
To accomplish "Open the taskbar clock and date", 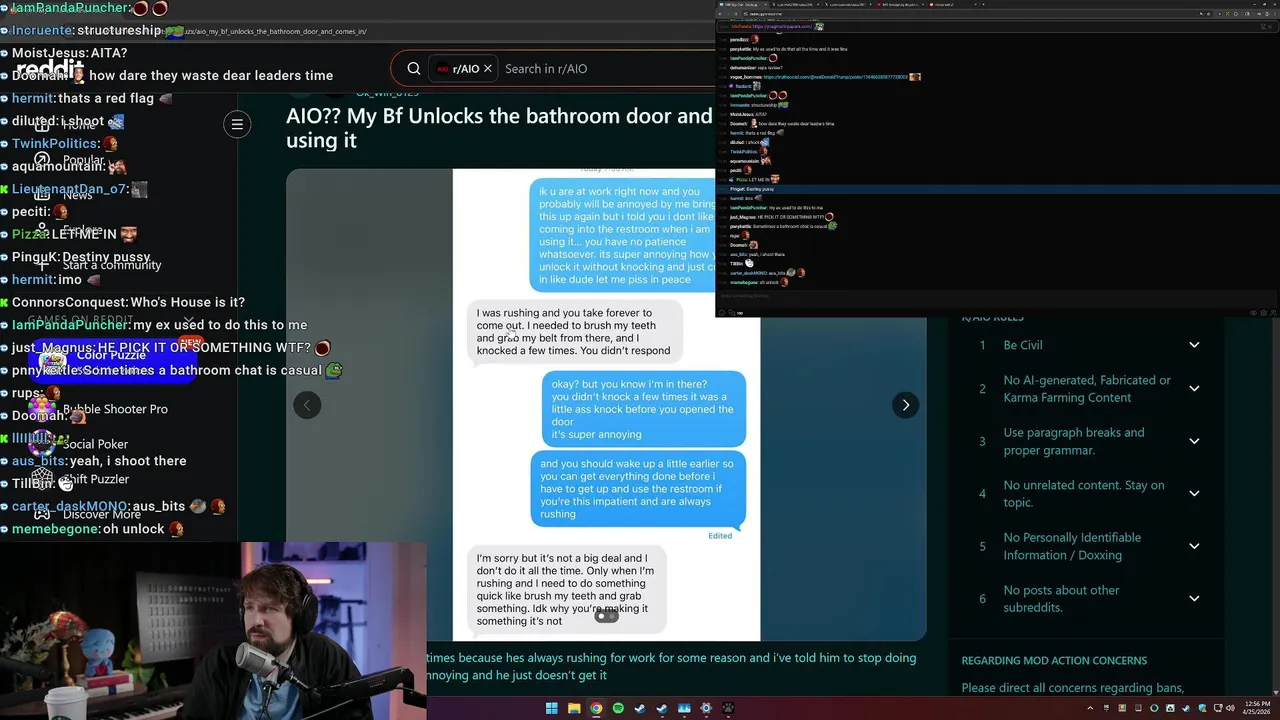I will tap(1256, 708).
